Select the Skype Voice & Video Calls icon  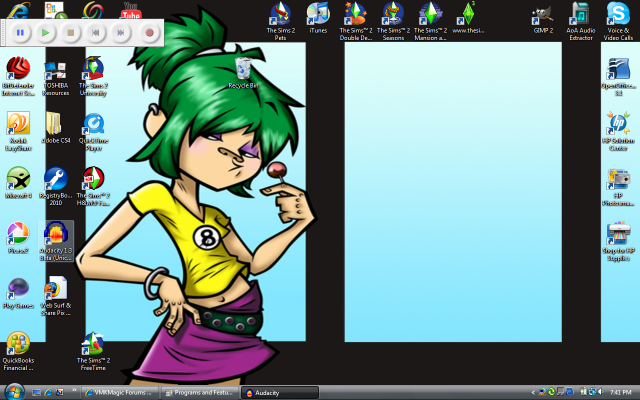click(617, 14)
